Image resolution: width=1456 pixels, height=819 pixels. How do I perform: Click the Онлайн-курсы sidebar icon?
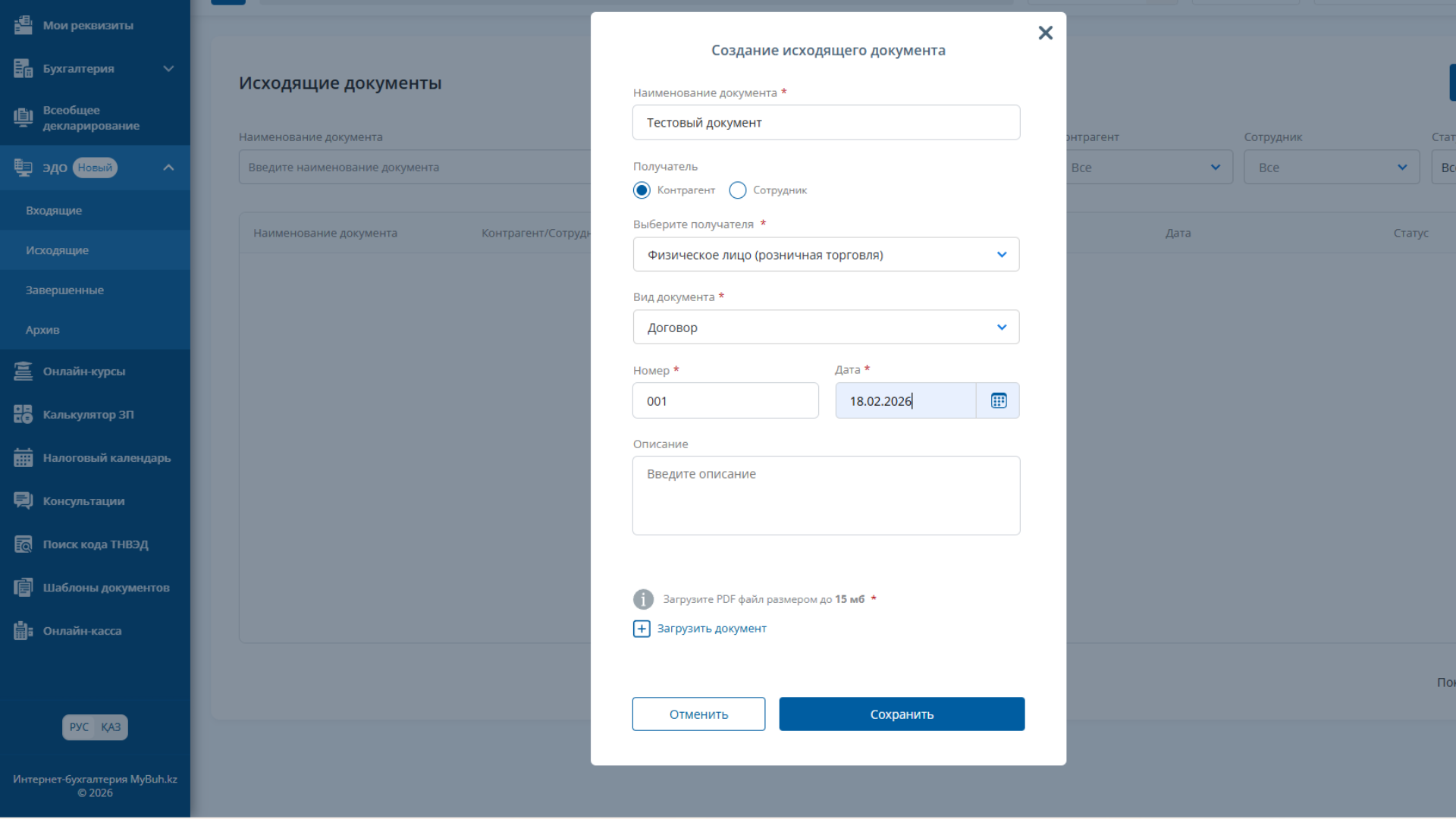[x=23, y=372]
